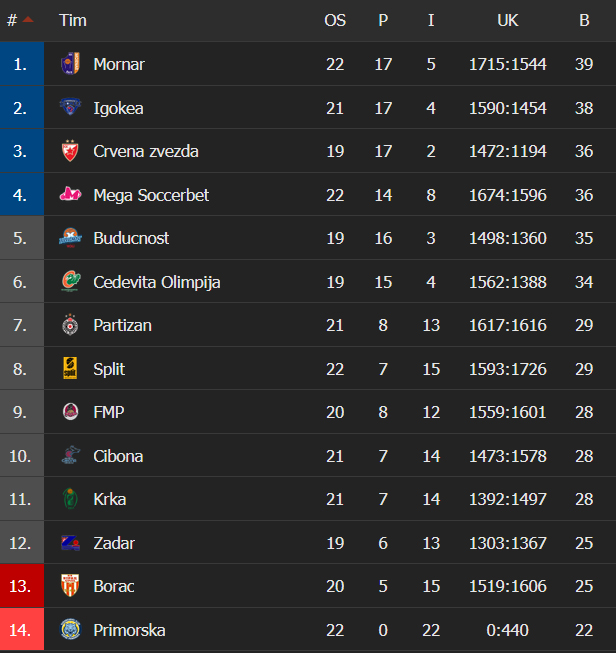
Task: Click the red 13. position badge
Action: tap(22, 586)
